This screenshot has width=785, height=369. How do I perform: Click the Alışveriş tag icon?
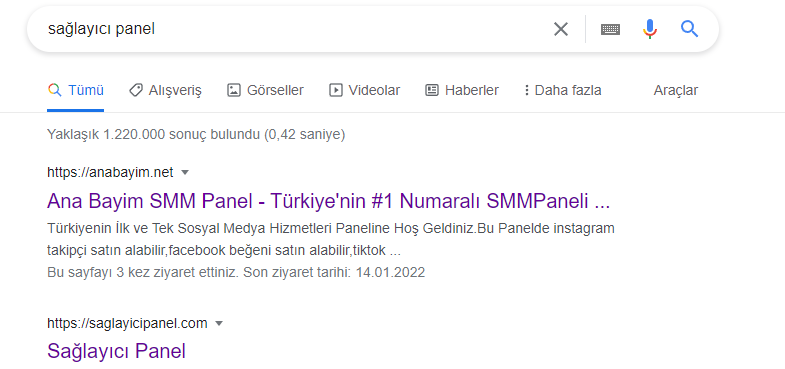coord(136,90)
